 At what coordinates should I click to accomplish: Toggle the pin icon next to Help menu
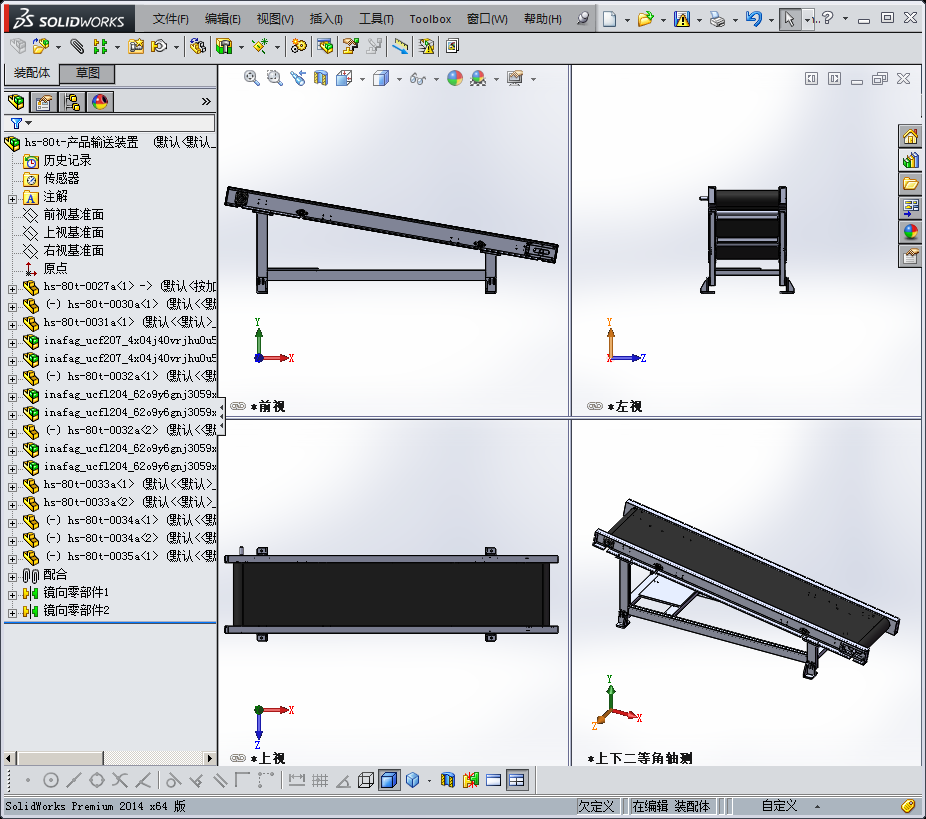click(583, 18)
